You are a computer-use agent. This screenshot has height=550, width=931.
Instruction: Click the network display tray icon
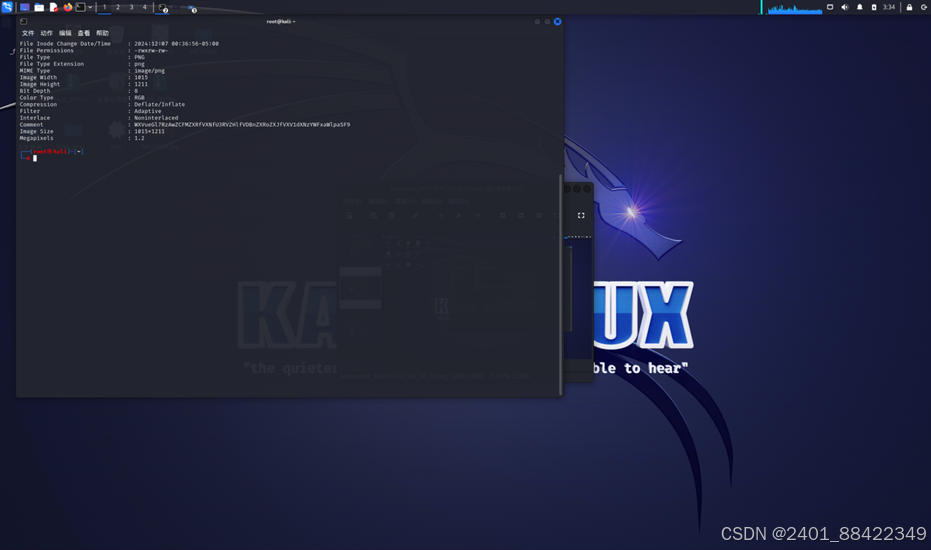pyautogui.click(x=830, y=7)
